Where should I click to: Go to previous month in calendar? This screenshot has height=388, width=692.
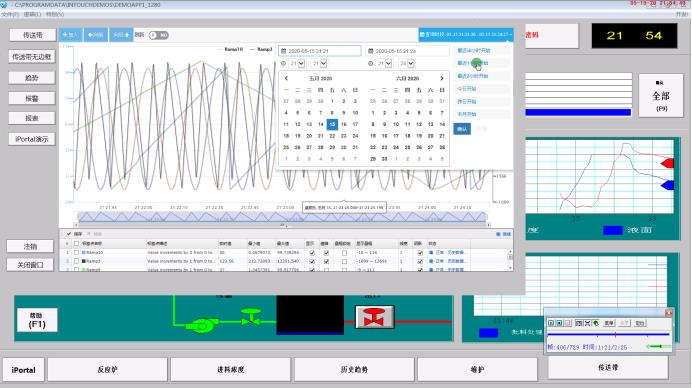click(286, 78)
